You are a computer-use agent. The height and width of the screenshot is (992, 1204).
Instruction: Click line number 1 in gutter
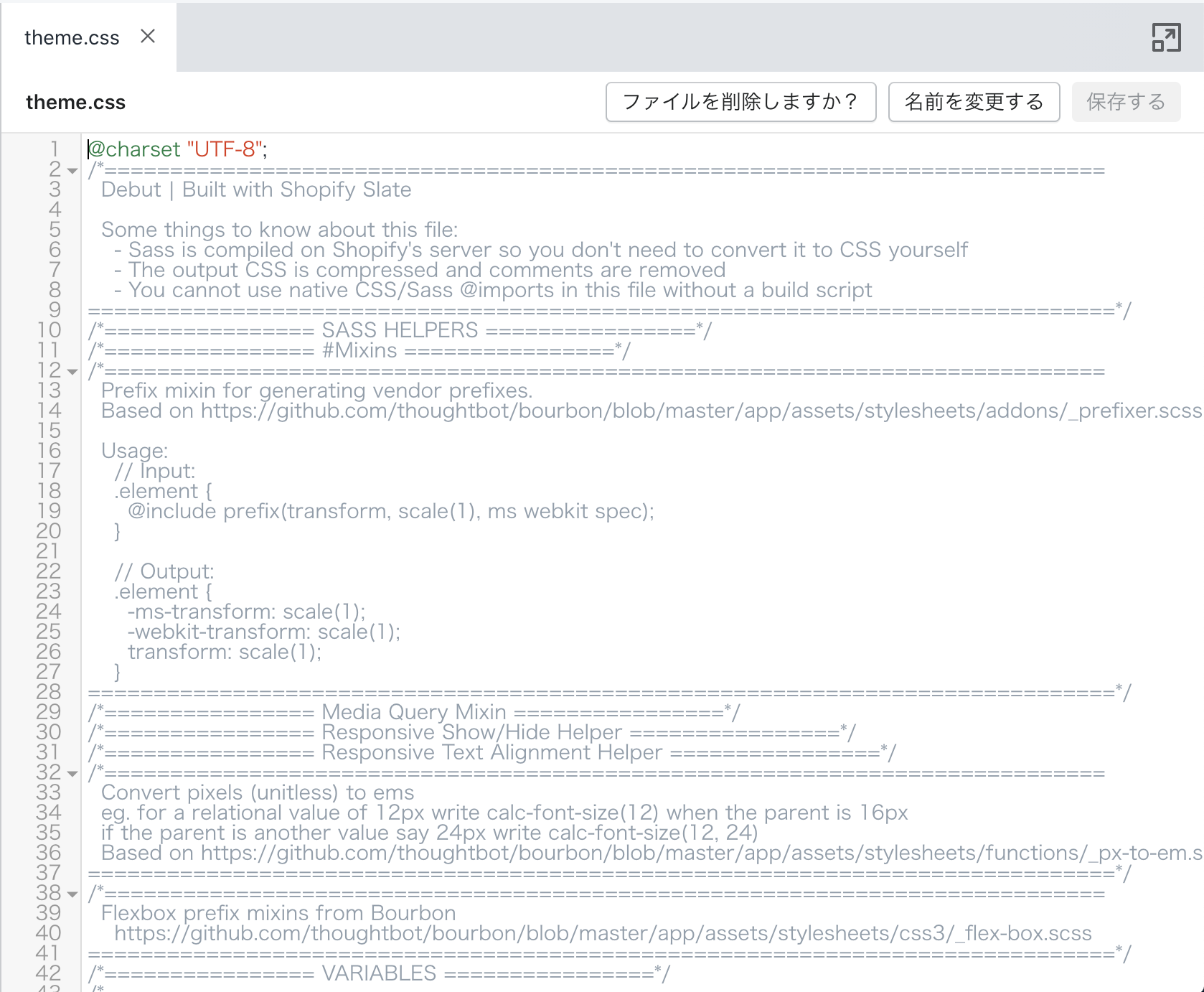(x=55, y=149)
